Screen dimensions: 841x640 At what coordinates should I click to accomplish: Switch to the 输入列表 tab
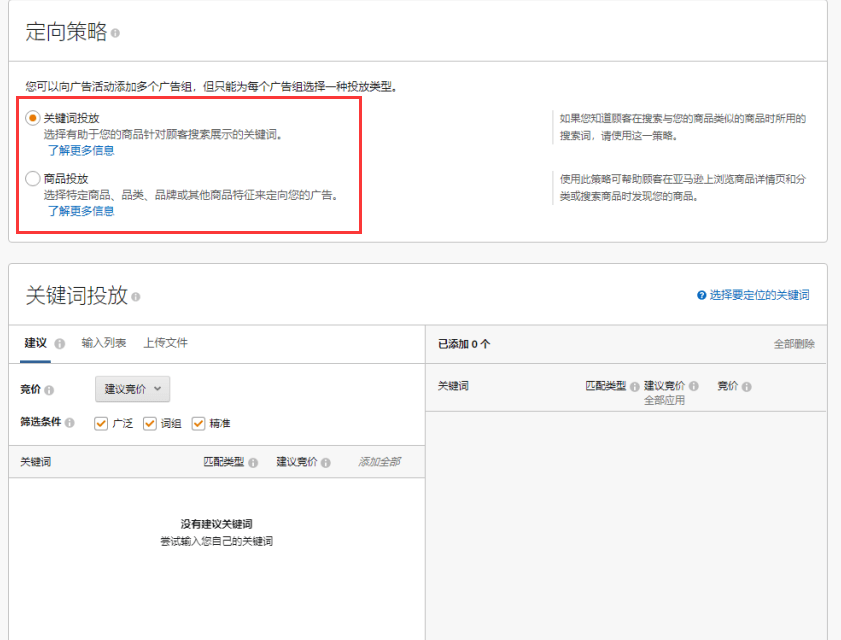point(104,343)
